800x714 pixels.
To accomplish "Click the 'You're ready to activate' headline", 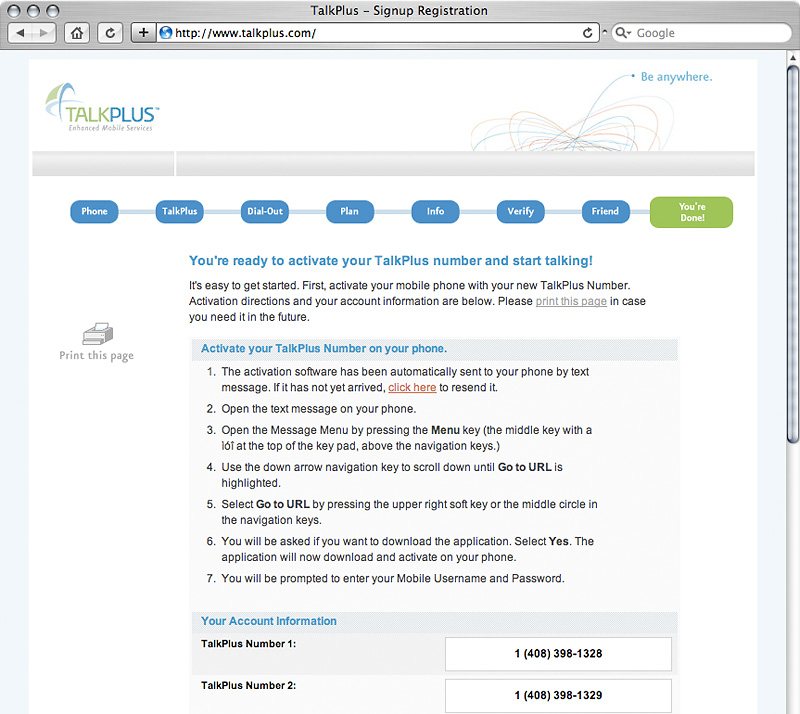I will [x=391, y=261].
